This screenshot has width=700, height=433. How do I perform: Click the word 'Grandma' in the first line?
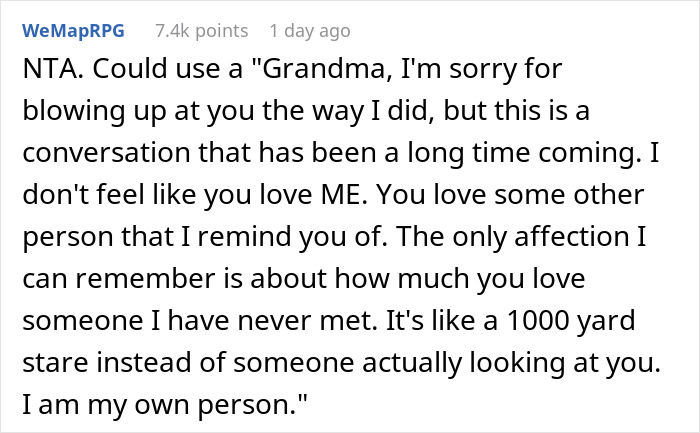pyautogui.click(x=312, y=73)
